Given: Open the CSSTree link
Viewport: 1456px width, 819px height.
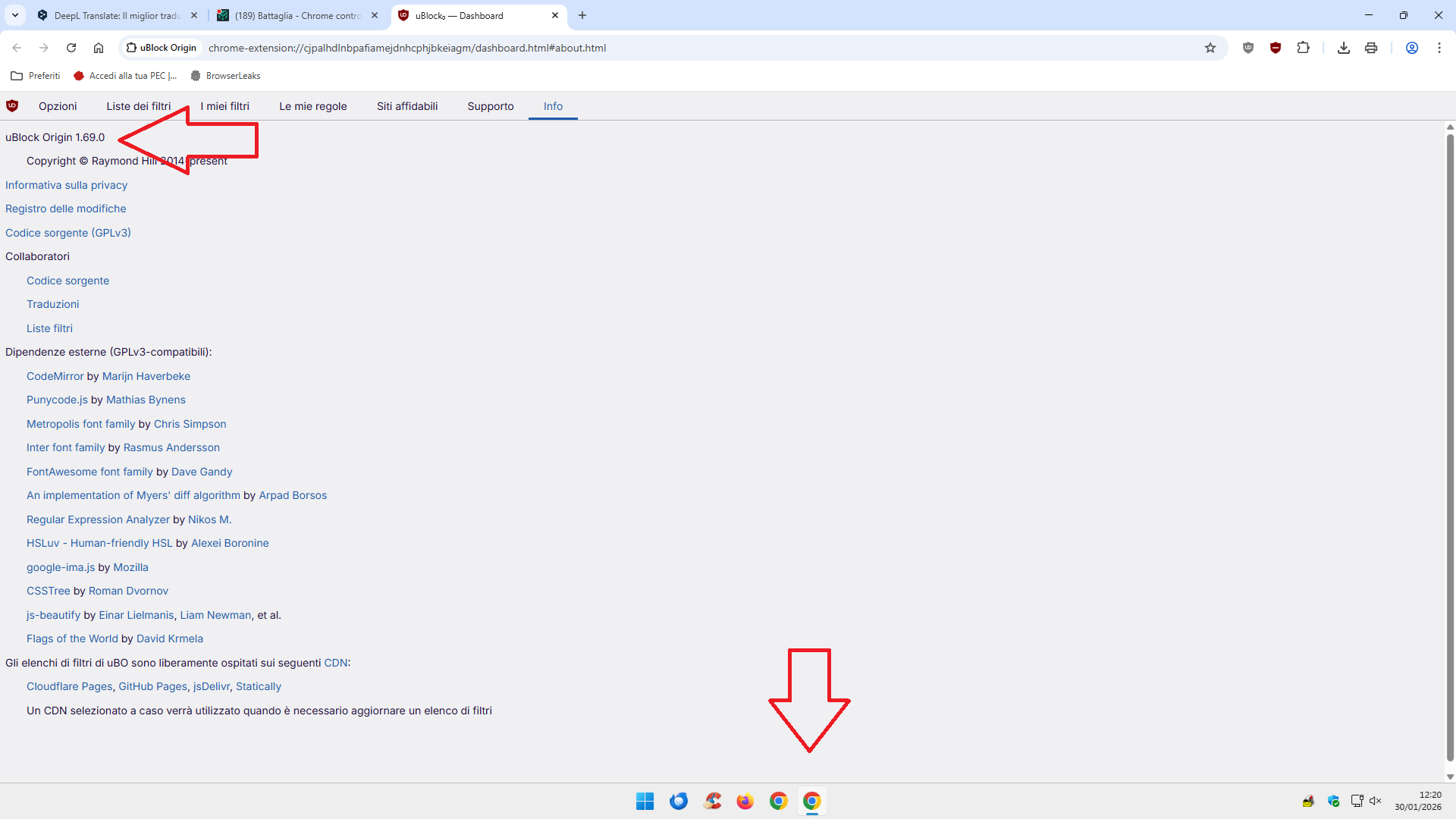Looking at the screenshot, I should pos(49,591).
